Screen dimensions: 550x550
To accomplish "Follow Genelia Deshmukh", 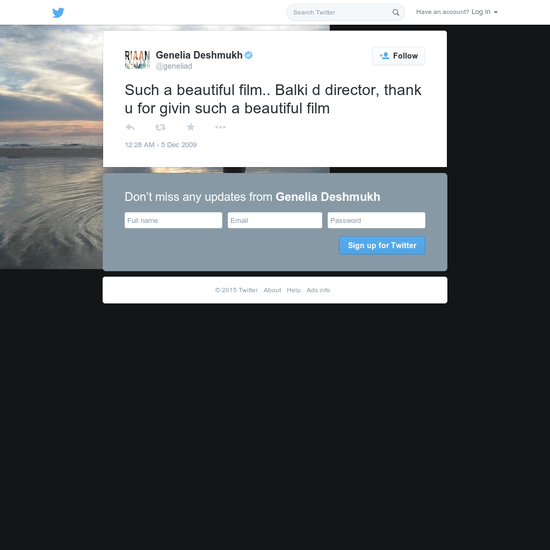I will [x=399, y=56].
